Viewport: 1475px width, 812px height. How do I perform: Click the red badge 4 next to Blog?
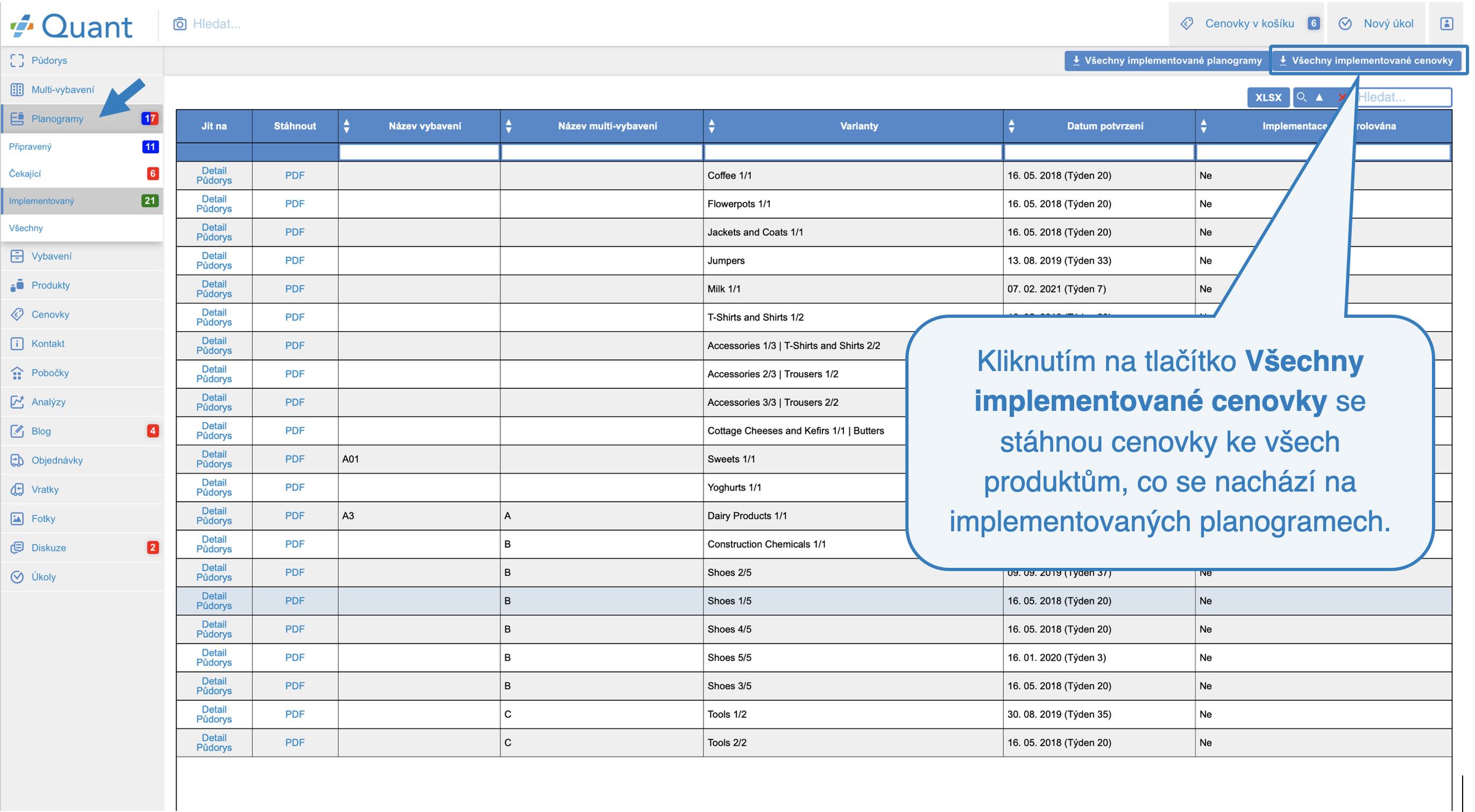[152, 431]
